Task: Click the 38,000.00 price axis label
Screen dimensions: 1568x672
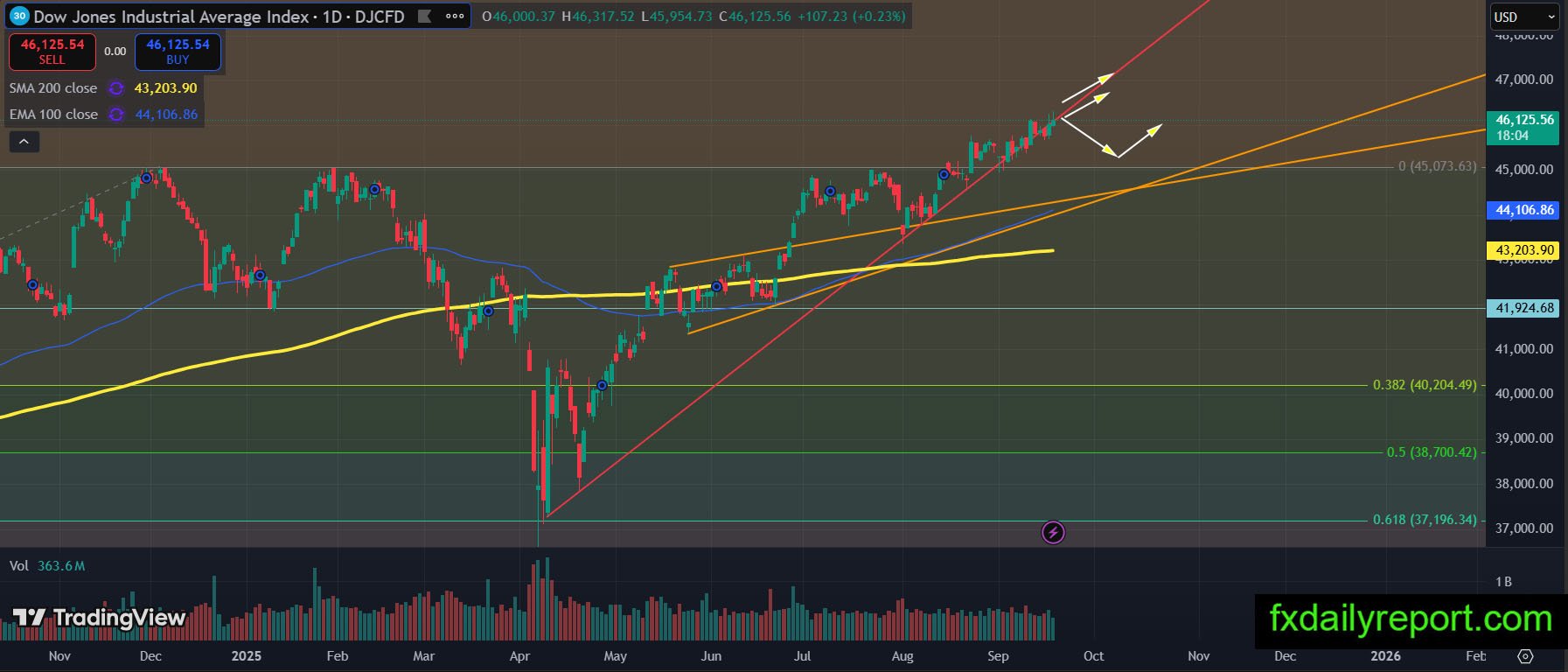Action: click(1524, 484)
